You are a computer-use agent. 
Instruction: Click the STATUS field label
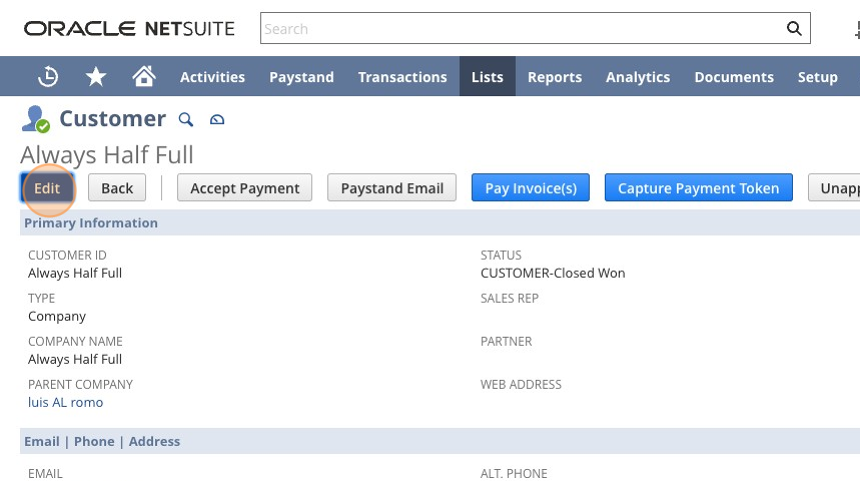tap(501, 255)
